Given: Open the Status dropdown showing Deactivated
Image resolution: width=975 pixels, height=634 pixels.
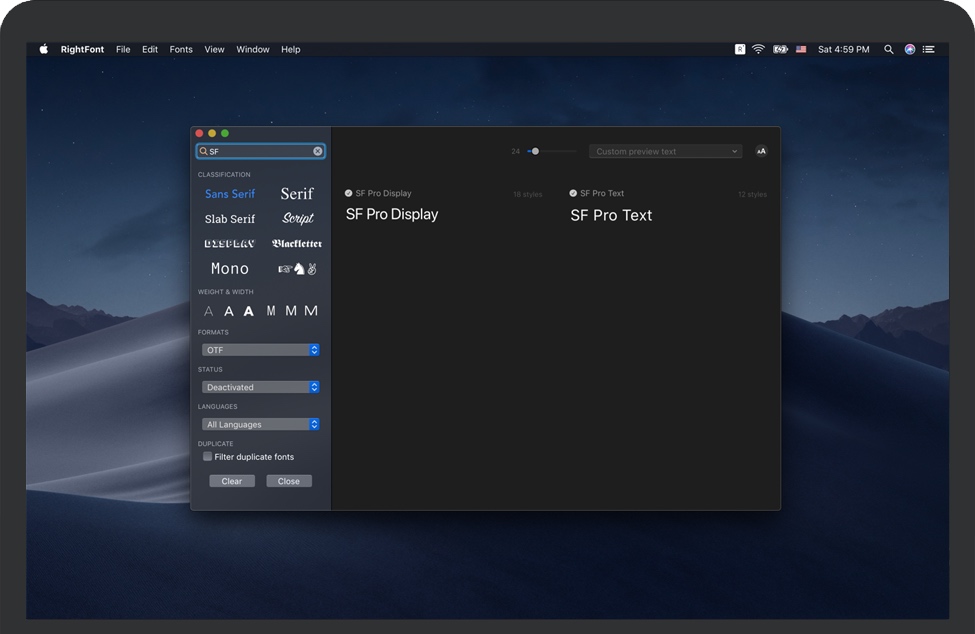Looking at the screenshot, I should pyautogui.click(x=260, y=387).
